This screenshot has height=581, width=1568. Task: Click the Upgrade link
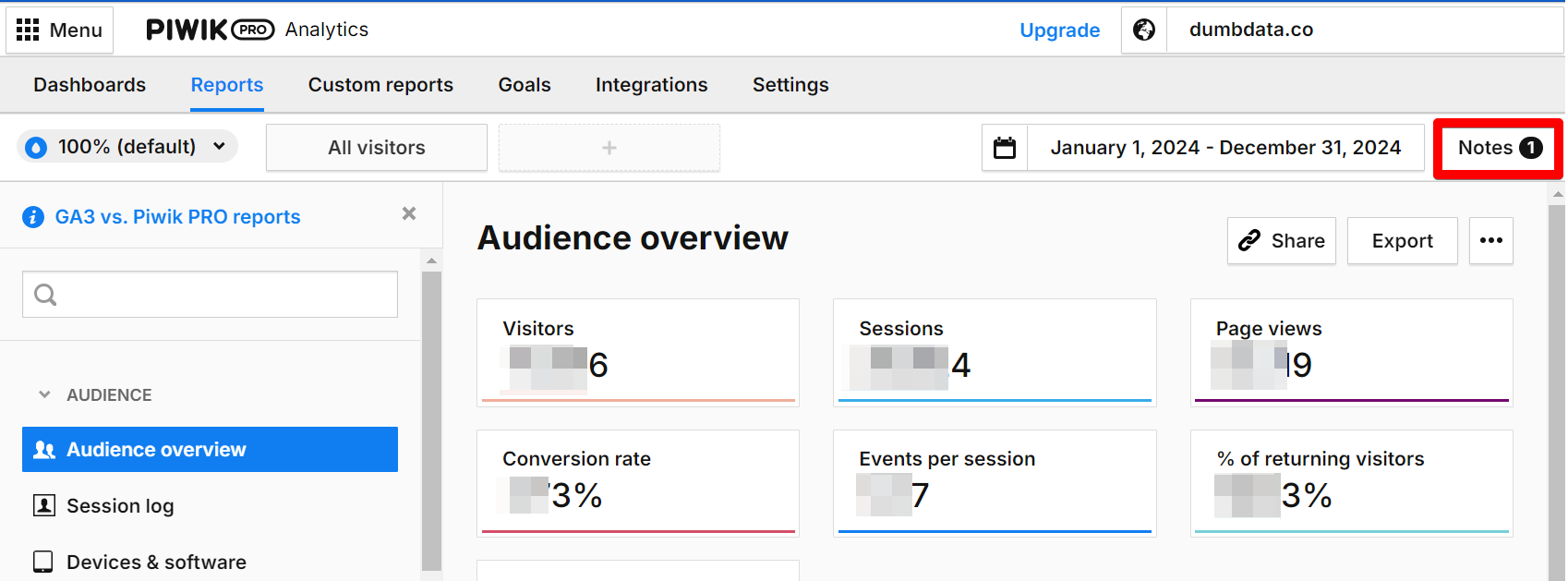pyautogui.click(x=1059, y=30)
